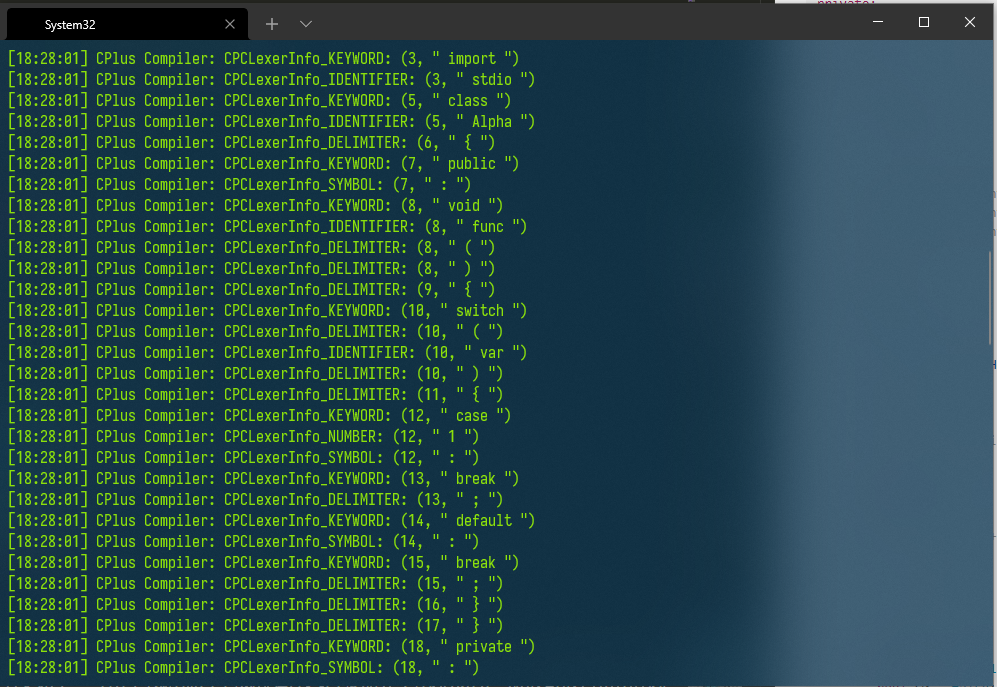Click the SYMBOL log line for line 7
This screenshot has height=687, width=997.
coord(240,184)
